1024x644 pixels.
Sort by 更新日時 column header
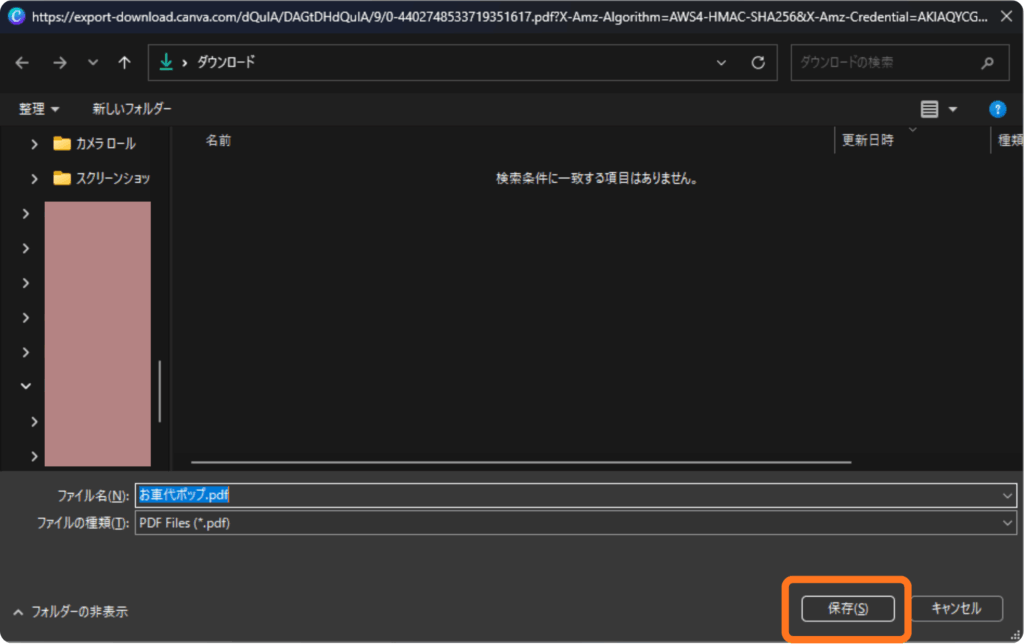pos(868,141)
